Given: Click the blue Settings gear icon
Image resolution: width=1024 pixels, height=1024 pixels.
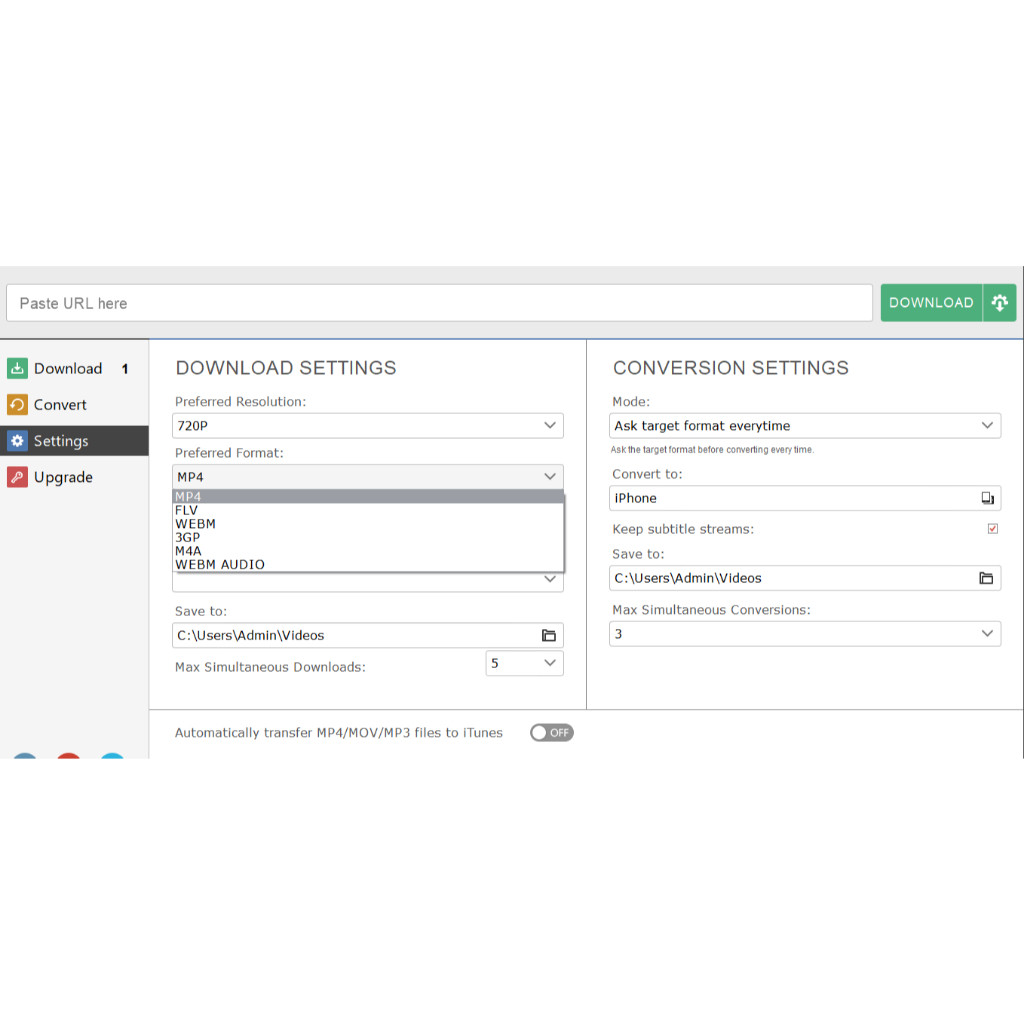Looking at the screenshot, I should tap(17, 441).
